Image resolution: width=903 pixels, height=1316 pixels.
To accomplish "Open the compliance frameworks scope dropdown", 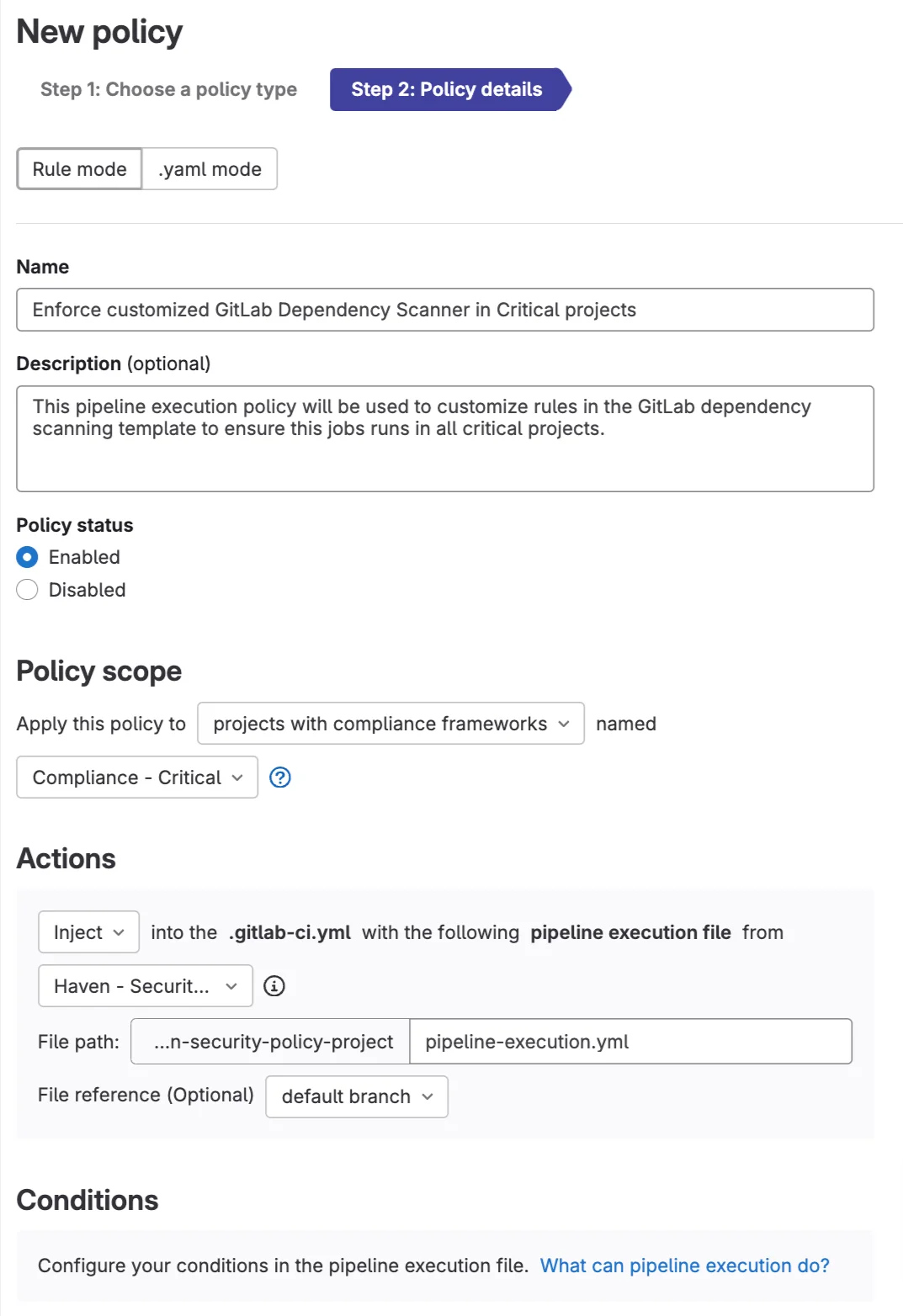I will [x=390, y=724].
